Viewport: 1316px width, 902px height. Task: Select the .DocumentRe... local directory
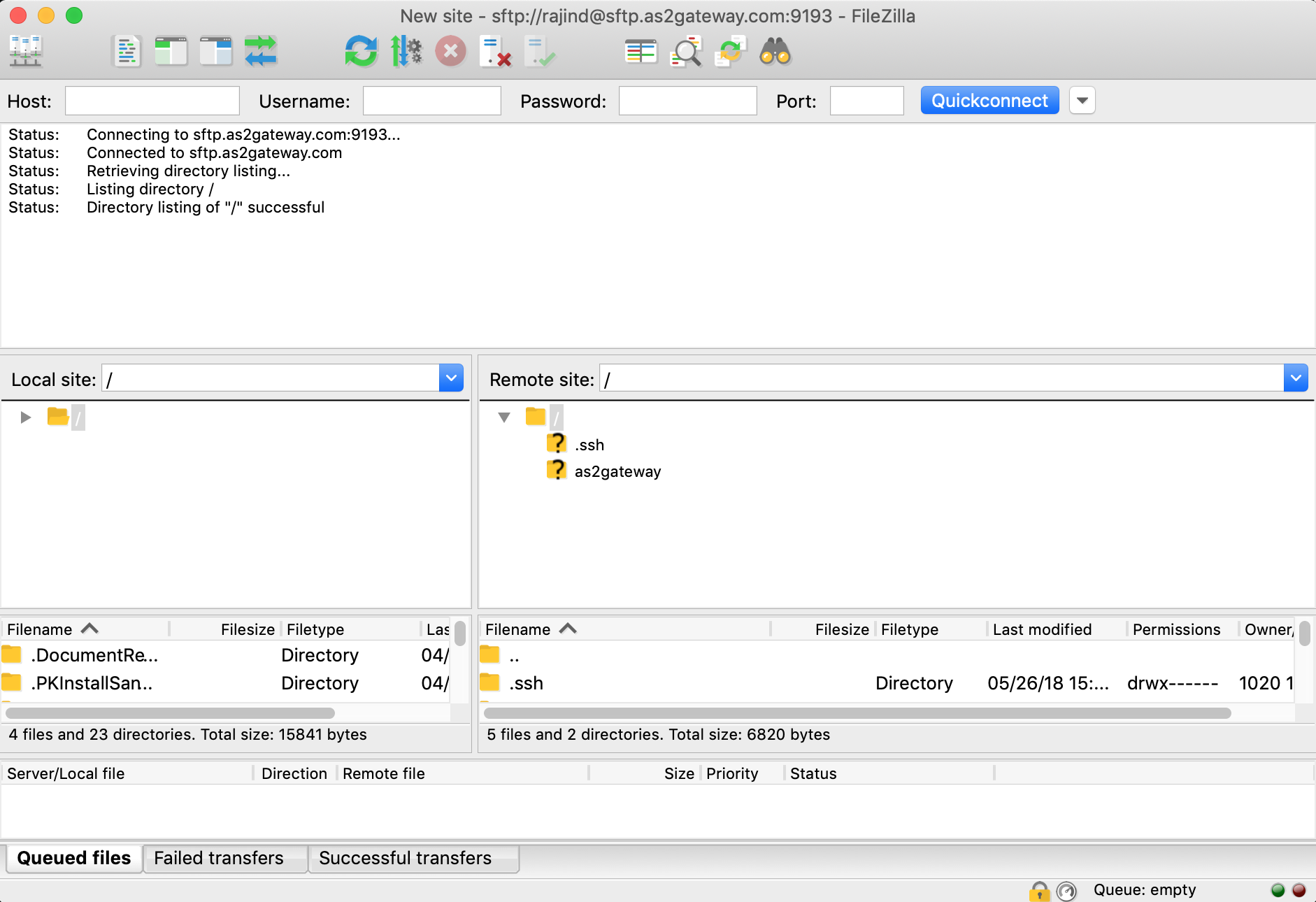pyautogui.click(x=227, y=655)
